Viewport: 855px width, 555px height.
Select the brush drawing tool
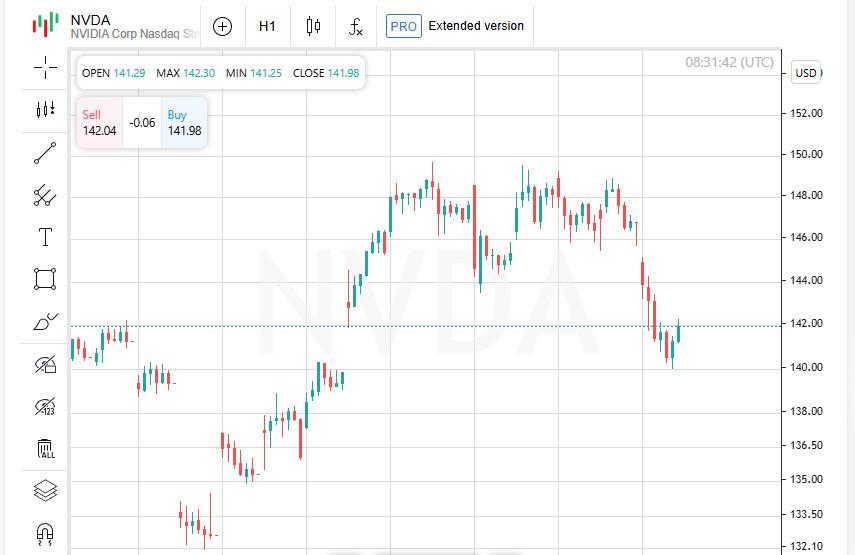point(45,322)
